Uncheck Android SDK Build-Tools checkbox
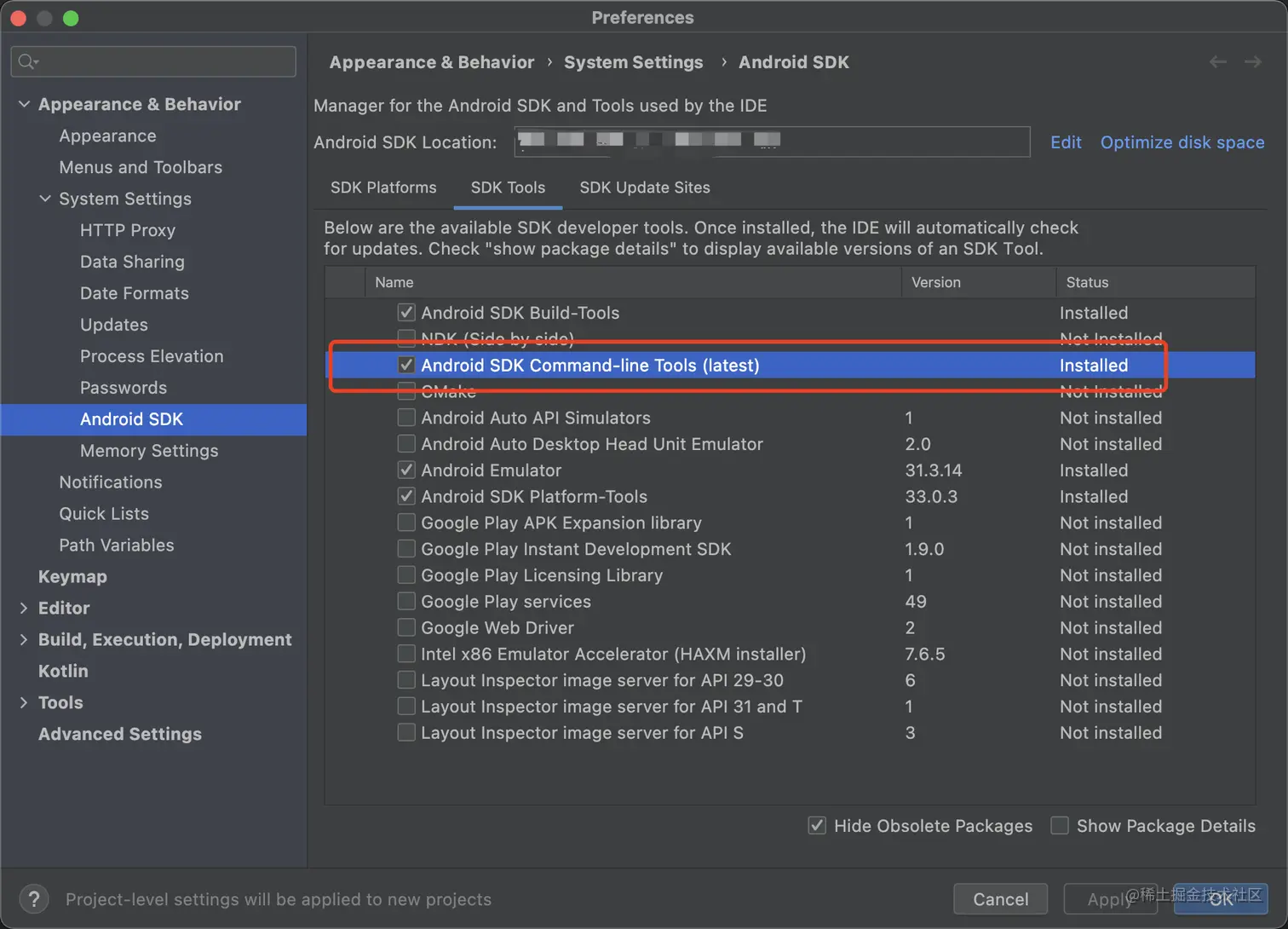This screenshot has height=929, width=1288. click(x=406, y=313)
